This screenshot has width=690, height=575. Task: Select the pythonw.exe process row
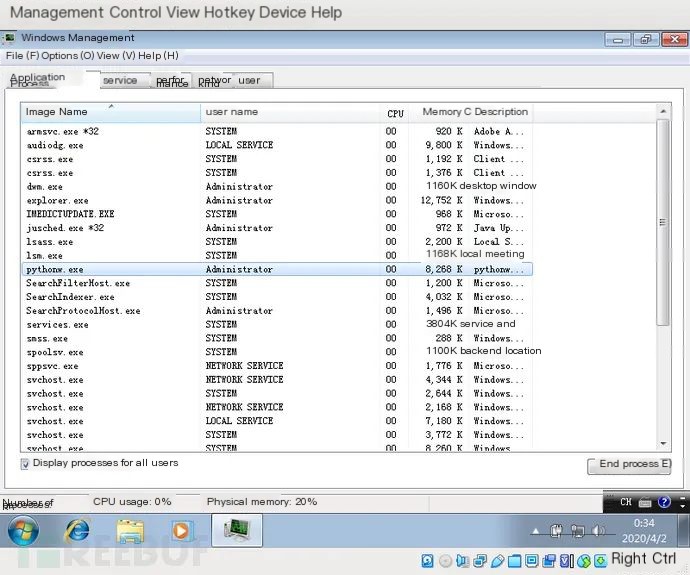coord(277,269)
